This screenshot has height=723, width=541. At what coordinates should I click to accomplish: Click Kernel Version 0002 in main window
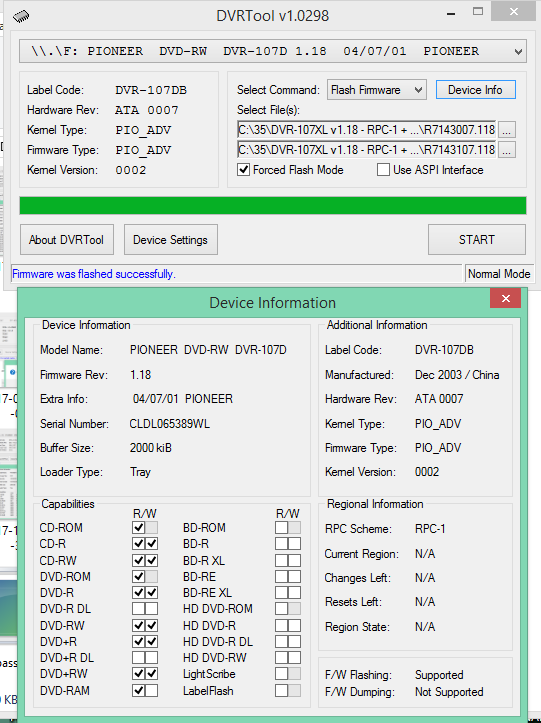(131, 170)
